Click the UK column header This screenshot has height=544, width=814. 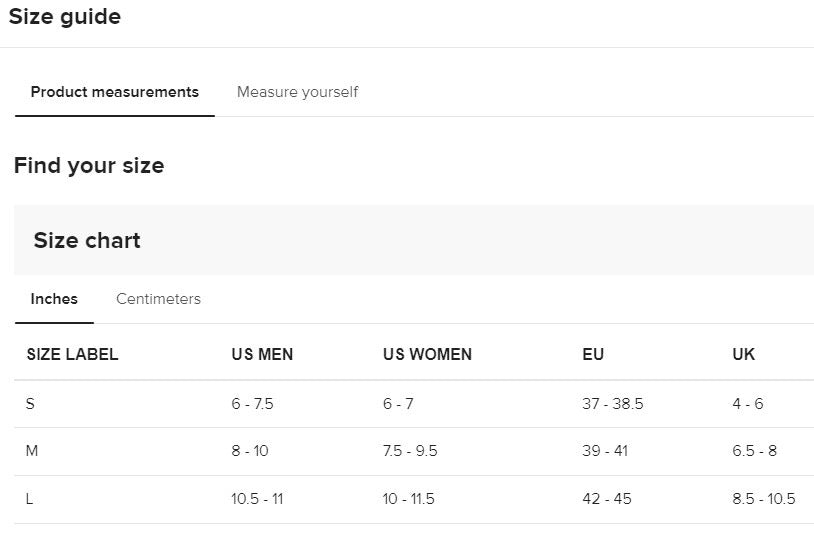point(743,355)
